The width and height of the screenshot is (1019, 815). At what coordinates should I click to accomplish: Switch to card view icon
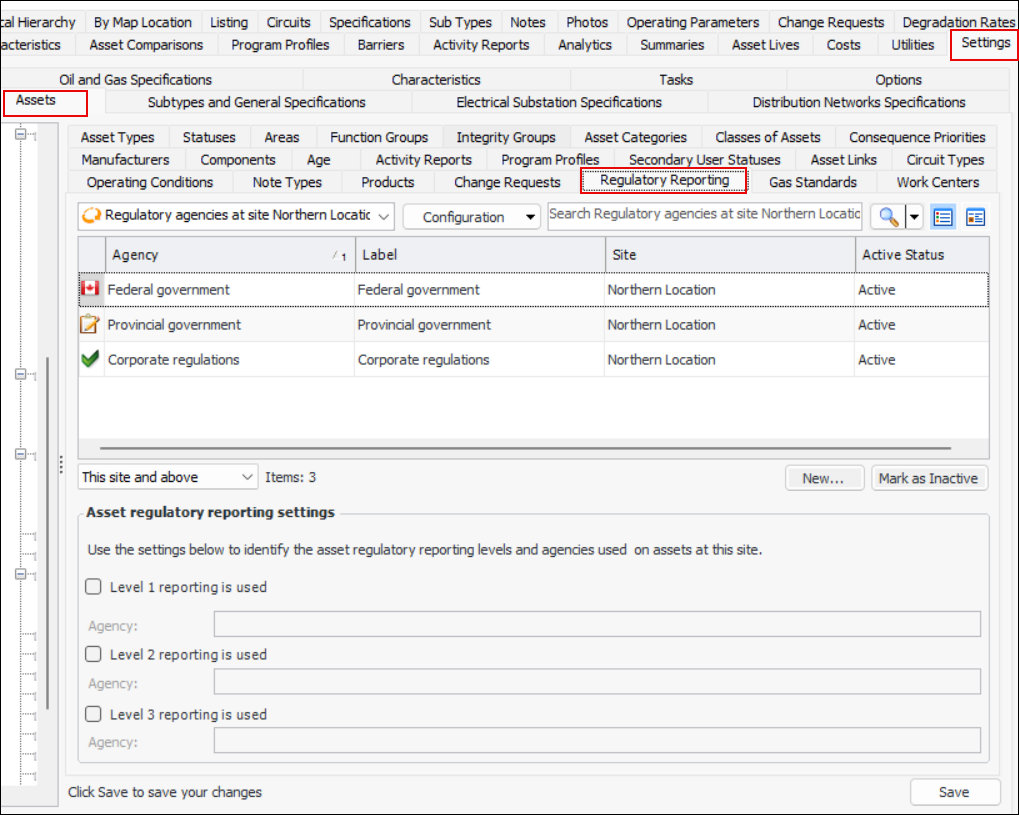[975, 217]
